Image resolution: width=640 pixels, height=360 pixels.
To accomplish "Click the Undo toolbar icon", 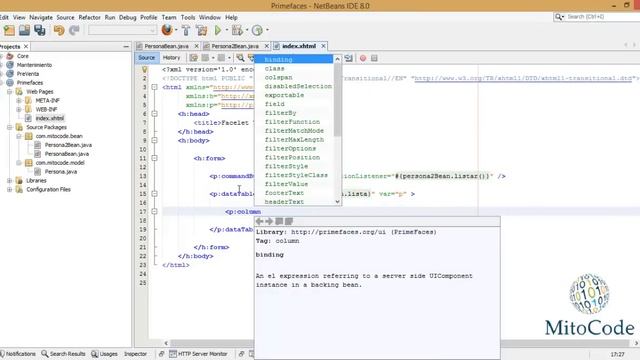I will 59,30.
